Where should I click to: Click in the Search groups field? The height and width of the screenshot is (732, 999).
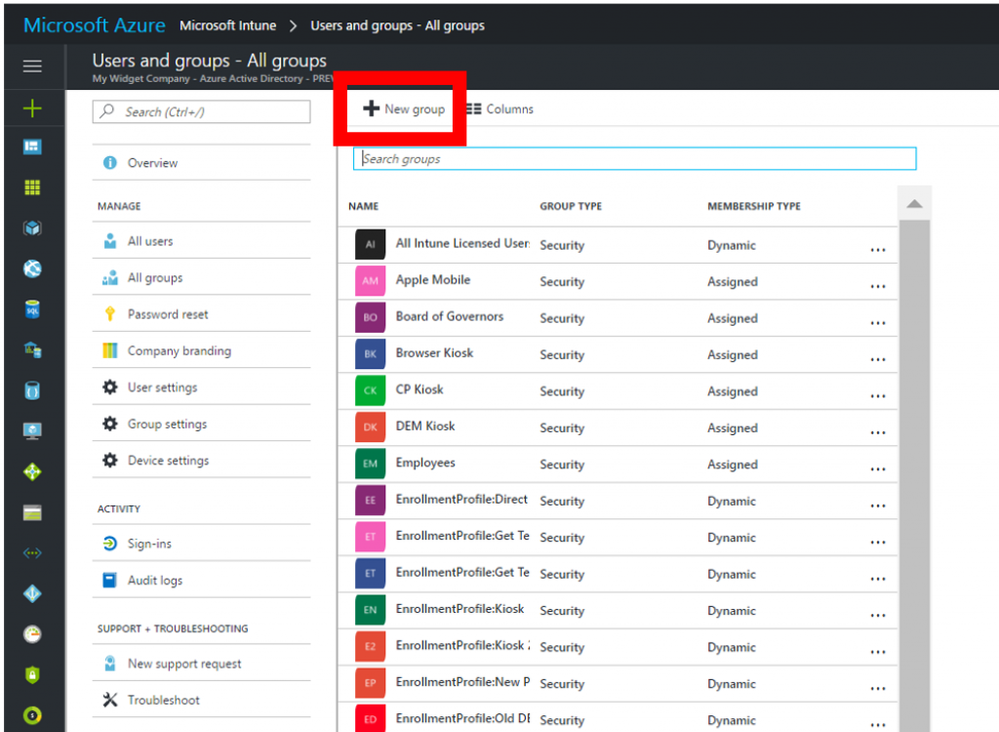pyautogui.click(x=635, y=159)
